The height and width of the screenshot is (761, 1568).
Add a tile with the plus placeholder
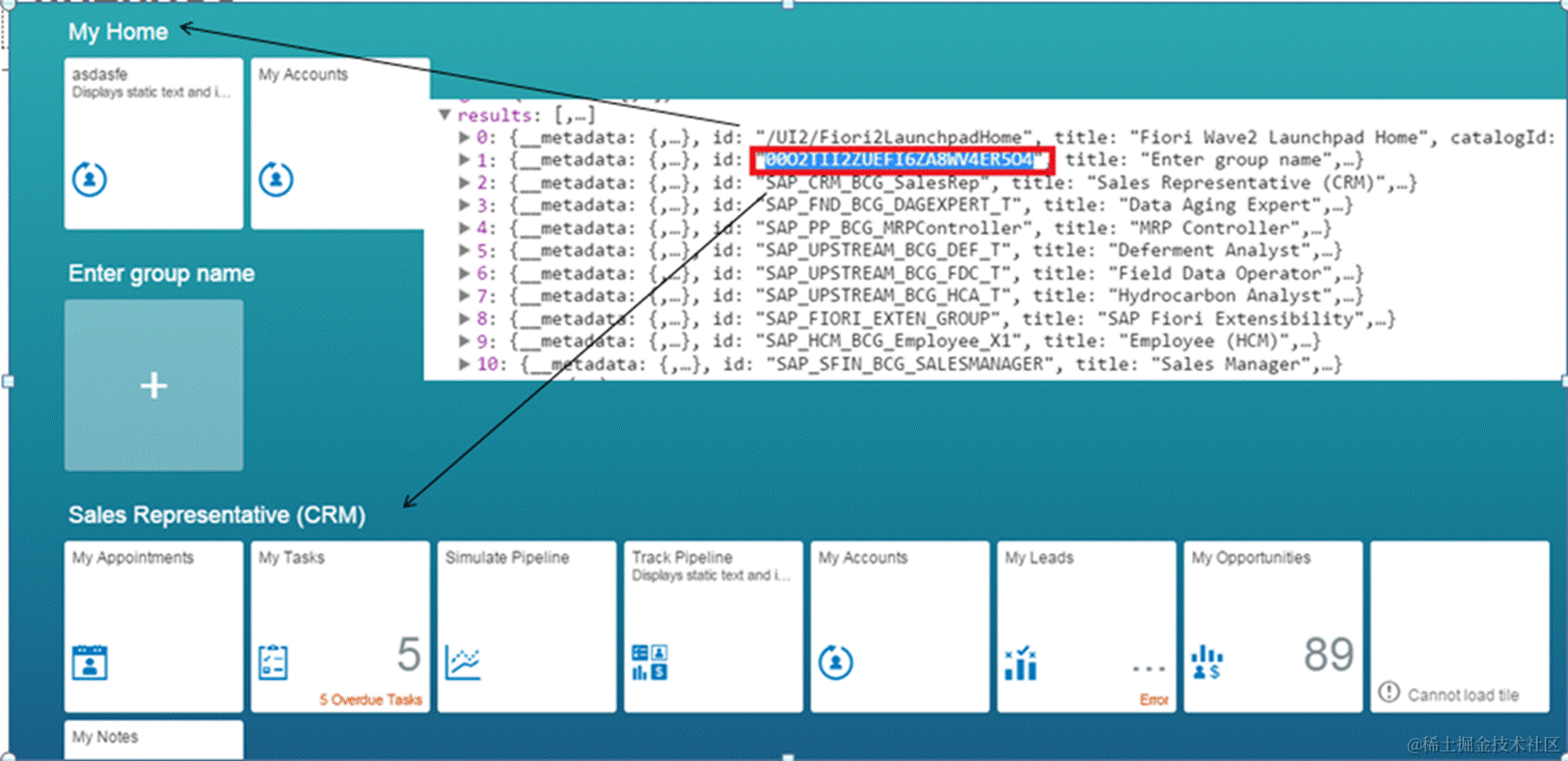tap(153, 385)
